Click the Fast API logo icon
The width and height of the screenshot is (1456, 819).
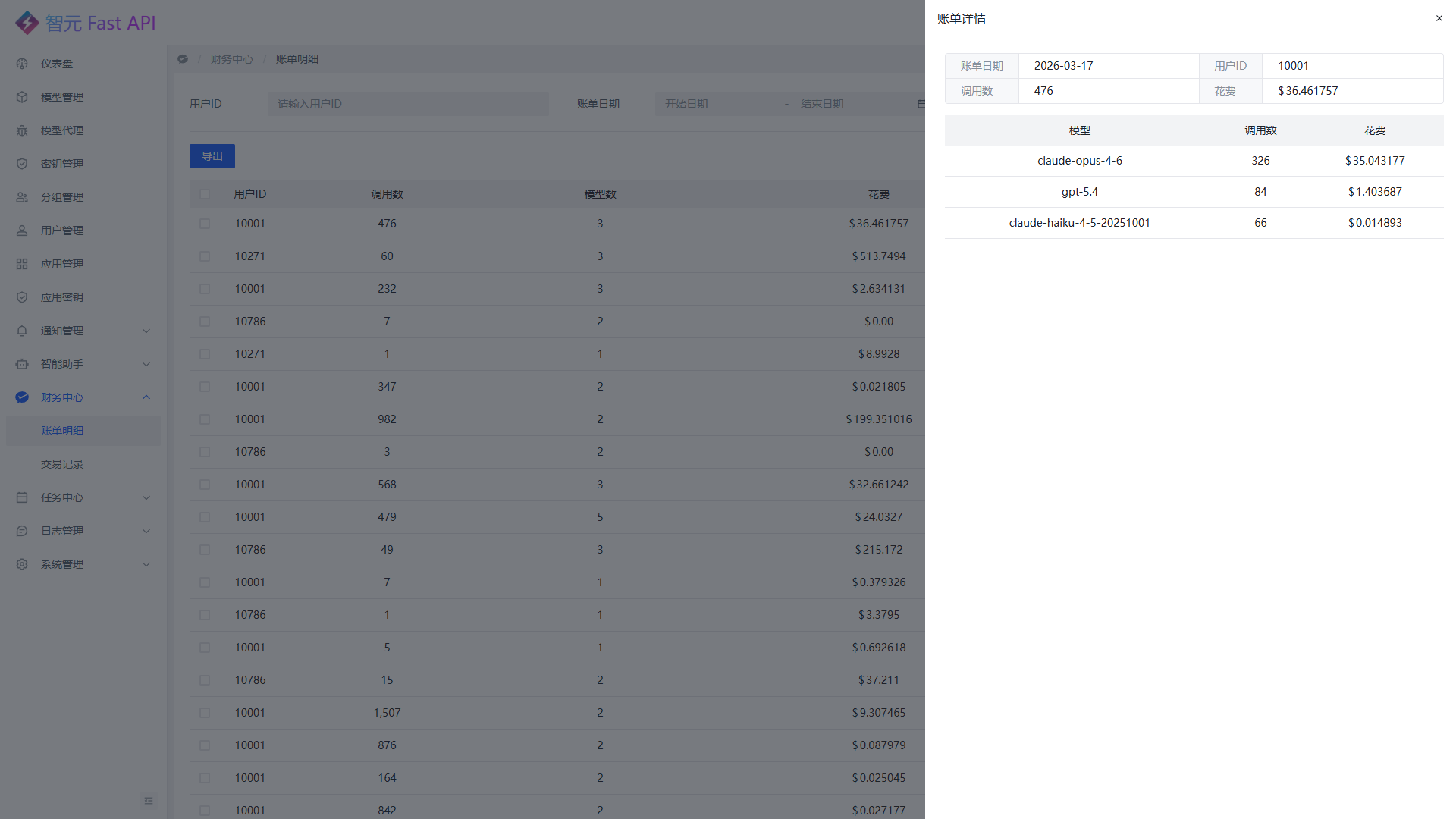27,23
